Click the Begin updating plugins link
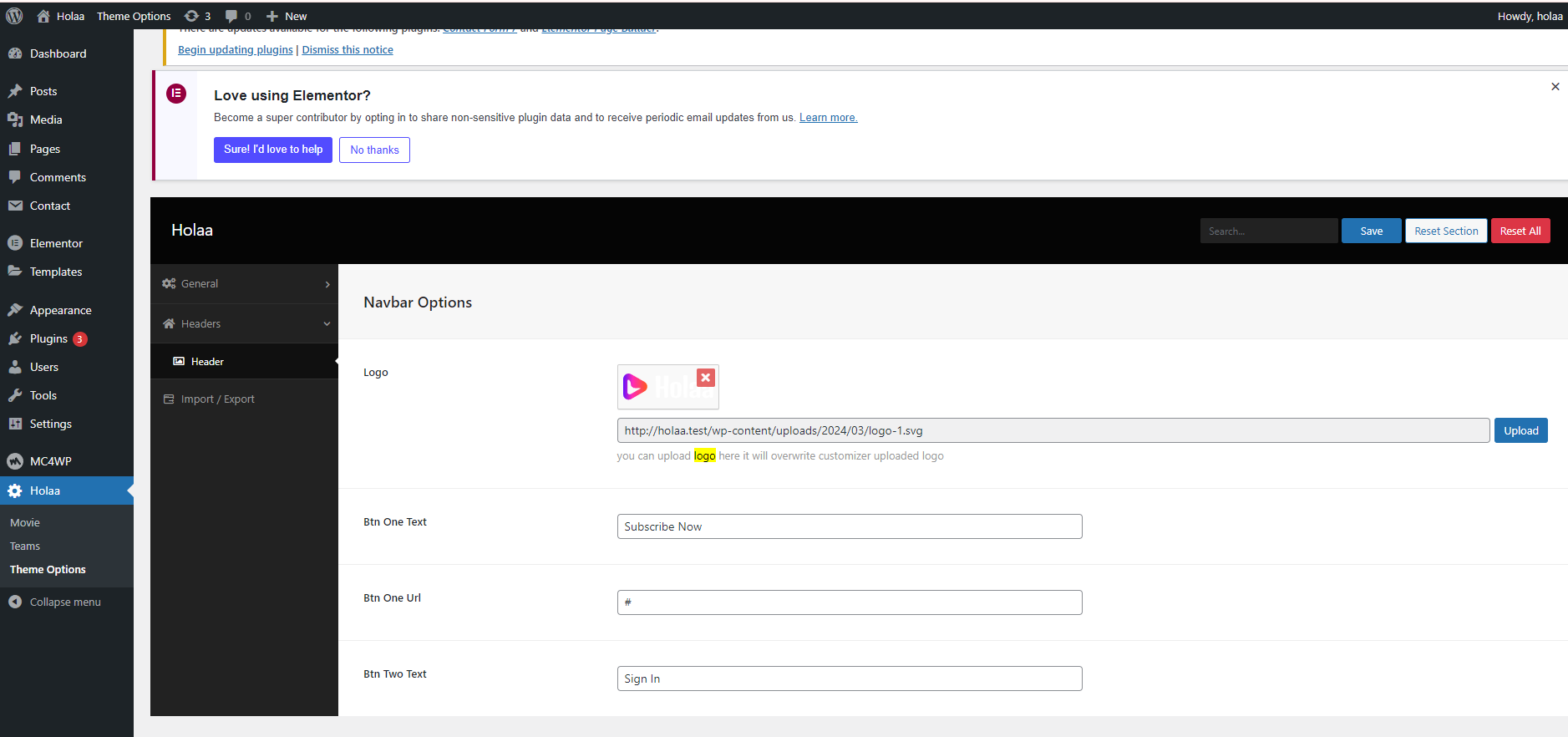 pos(235,50)
